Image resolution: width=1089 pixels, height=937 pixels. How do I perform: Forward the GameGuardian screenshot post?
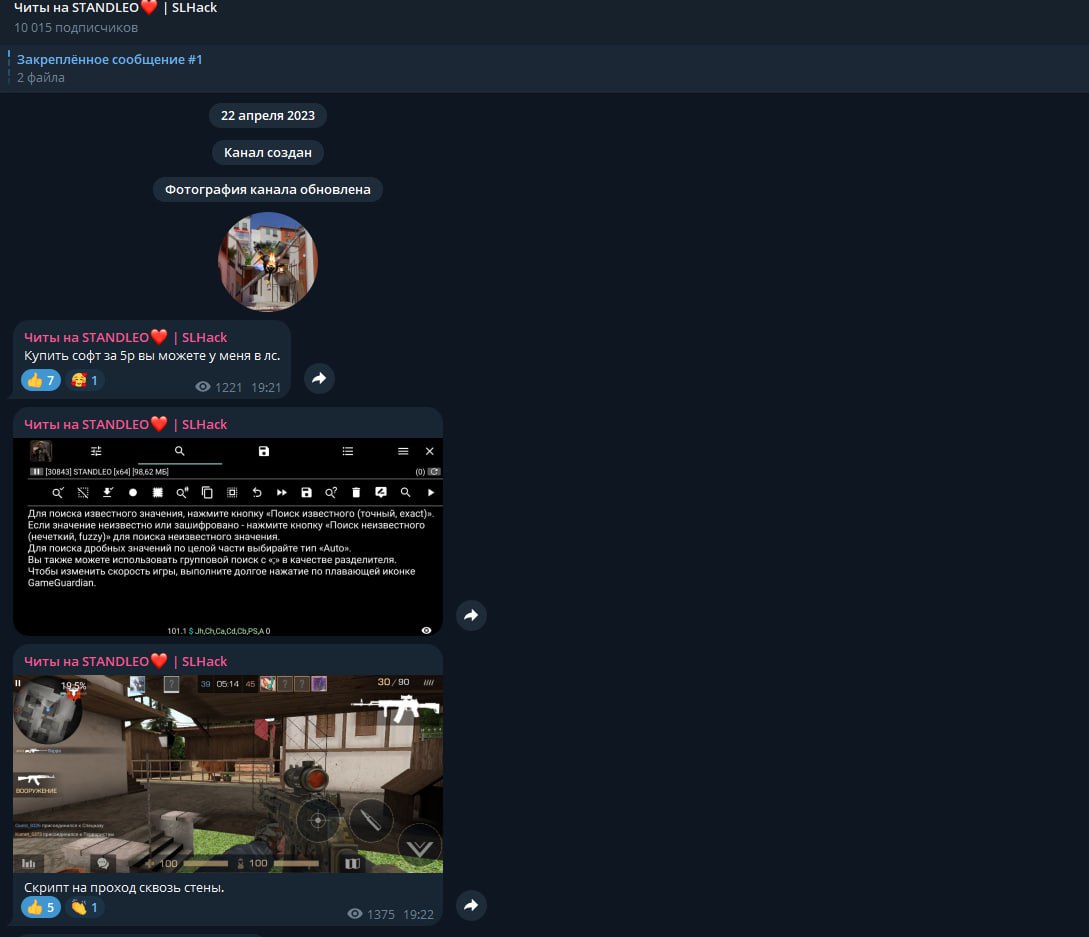[x=471, y=616]
